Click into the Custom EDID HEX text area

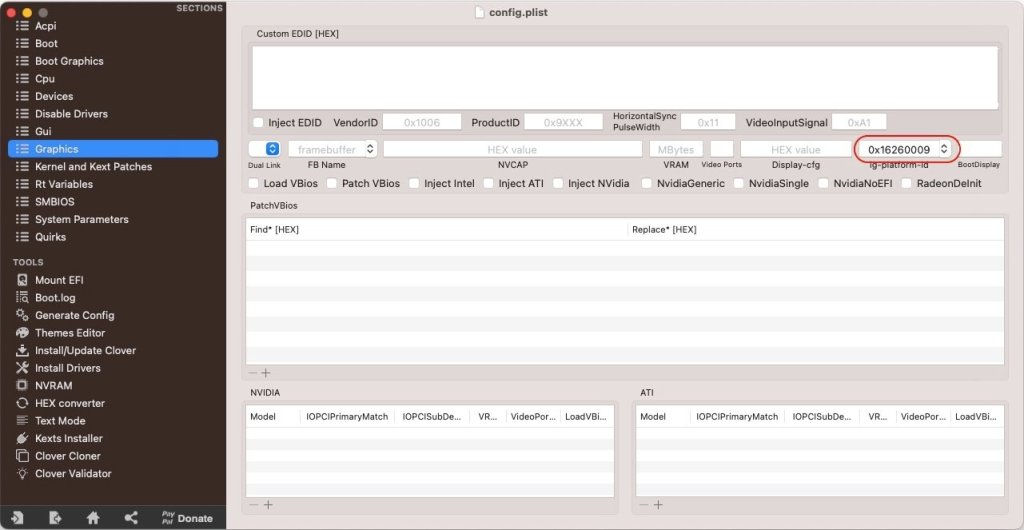(x=625, y=77)
